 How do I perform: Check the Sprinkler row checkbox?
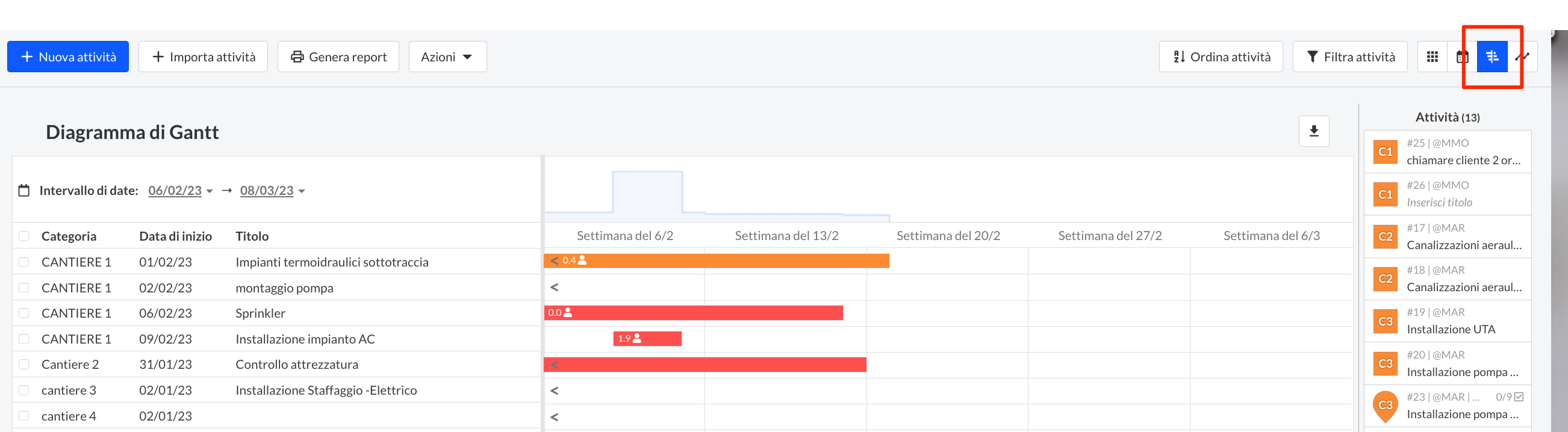23,313
